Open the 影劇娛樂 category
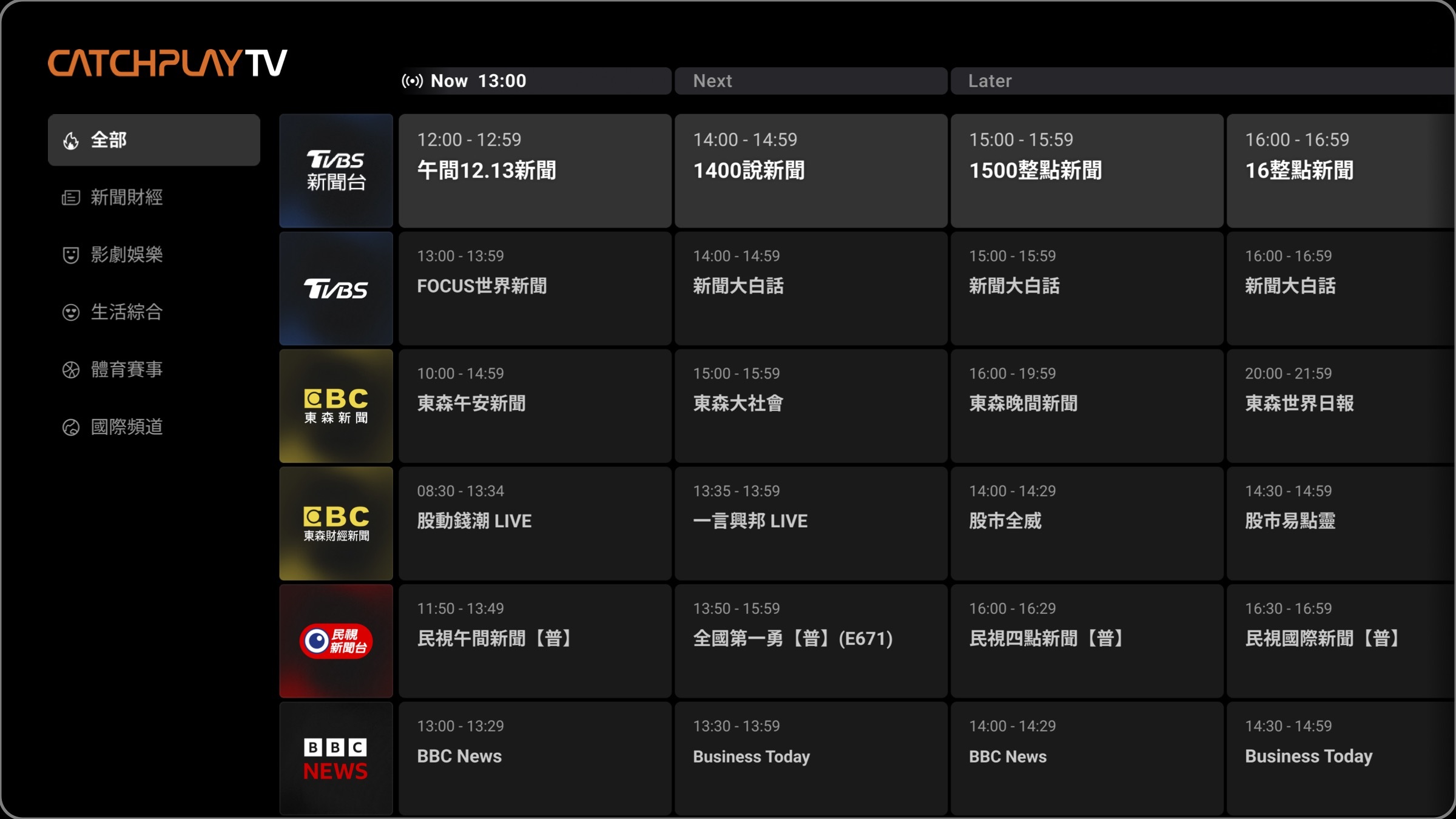 (x=126, y=255)
